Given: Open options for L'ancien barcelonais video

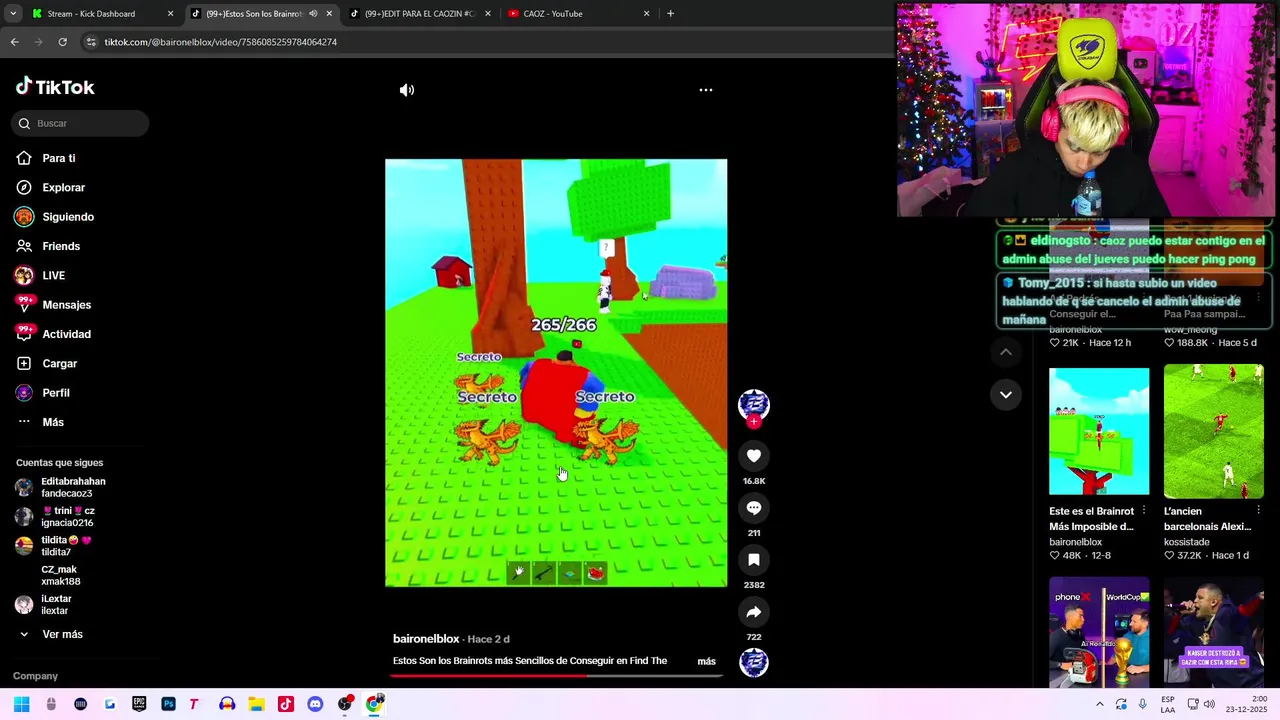Looking at the screenshot, I should 1258,511.
